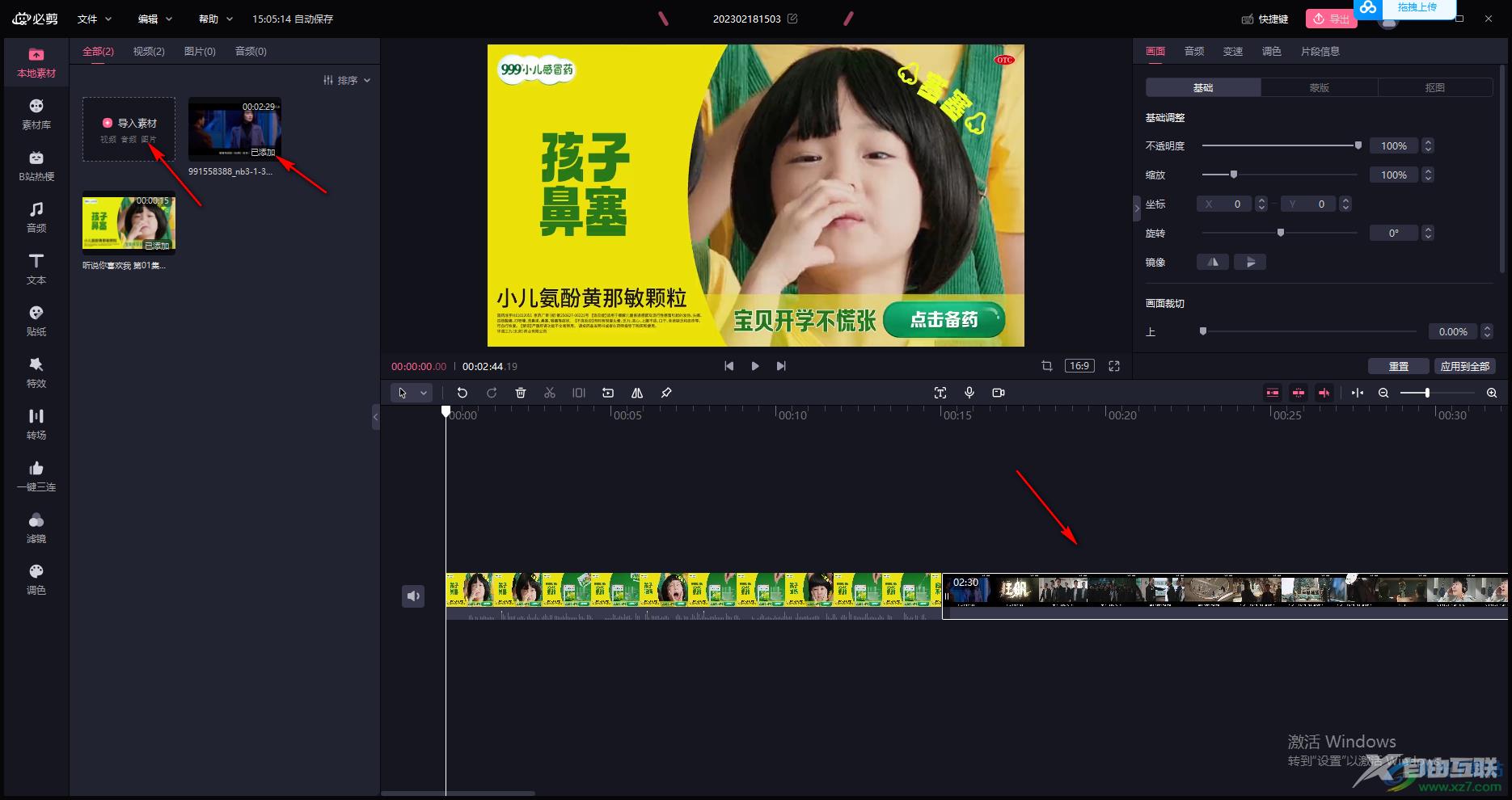Open the 文本 text panel

(36, 270)
